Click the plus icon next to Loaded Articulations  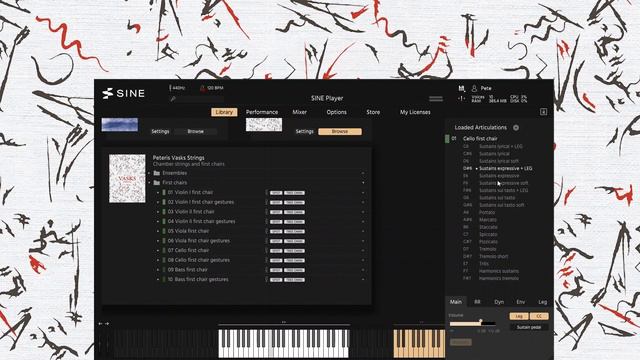[516, 128]
